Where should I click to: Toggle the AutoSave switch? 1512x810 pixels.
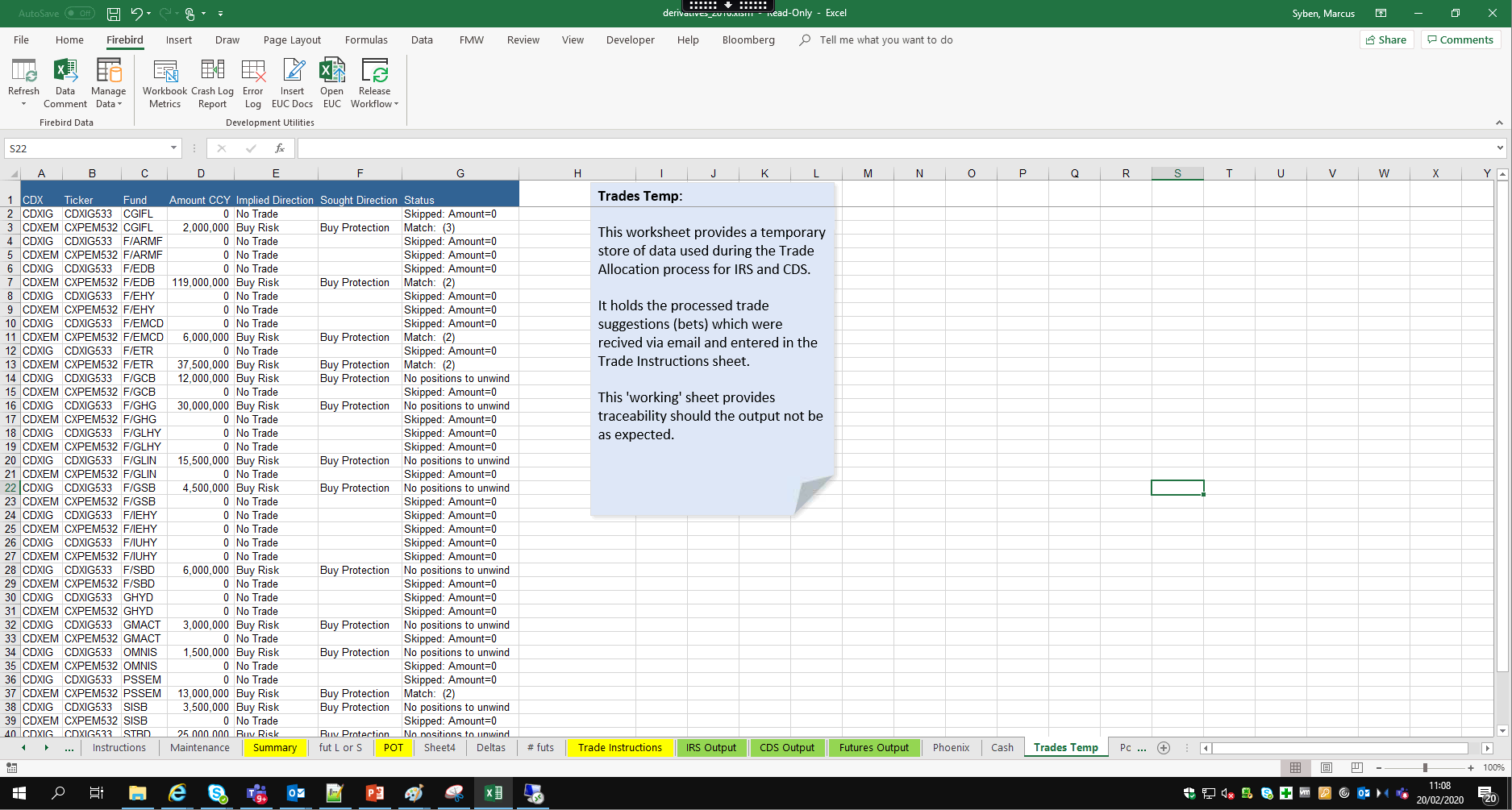pos(79,14)
